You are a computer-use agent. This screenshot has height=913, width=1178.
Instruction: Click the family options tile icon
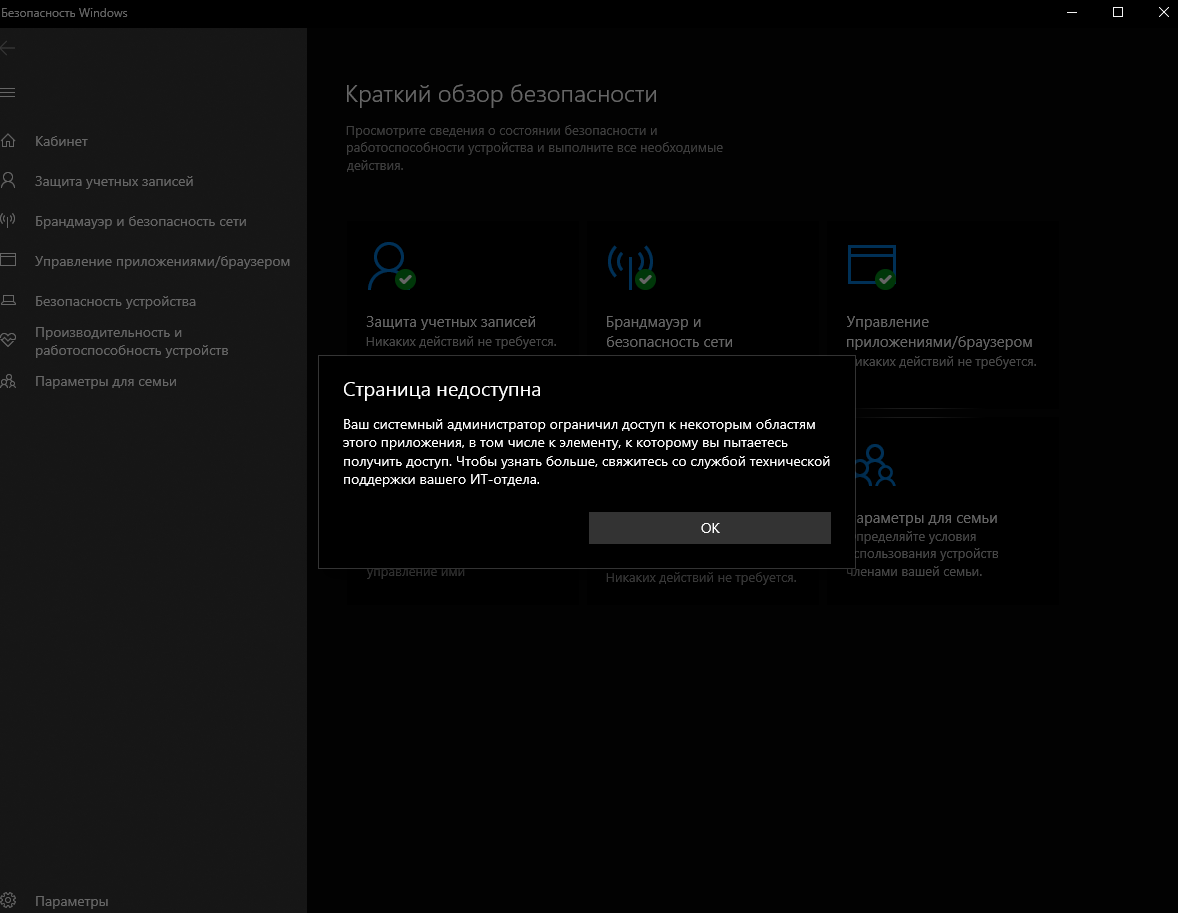tap(874, 465)
